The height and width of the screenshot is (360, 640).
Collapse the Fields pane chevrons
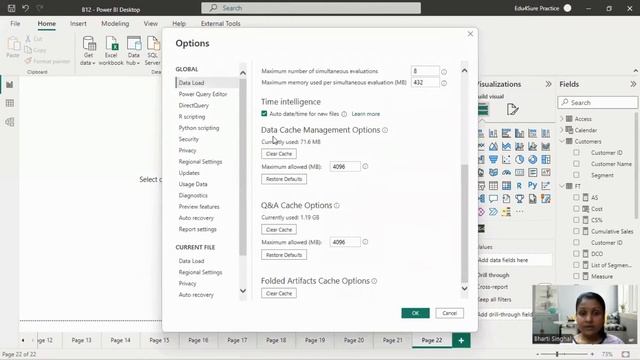coord(633,84)
